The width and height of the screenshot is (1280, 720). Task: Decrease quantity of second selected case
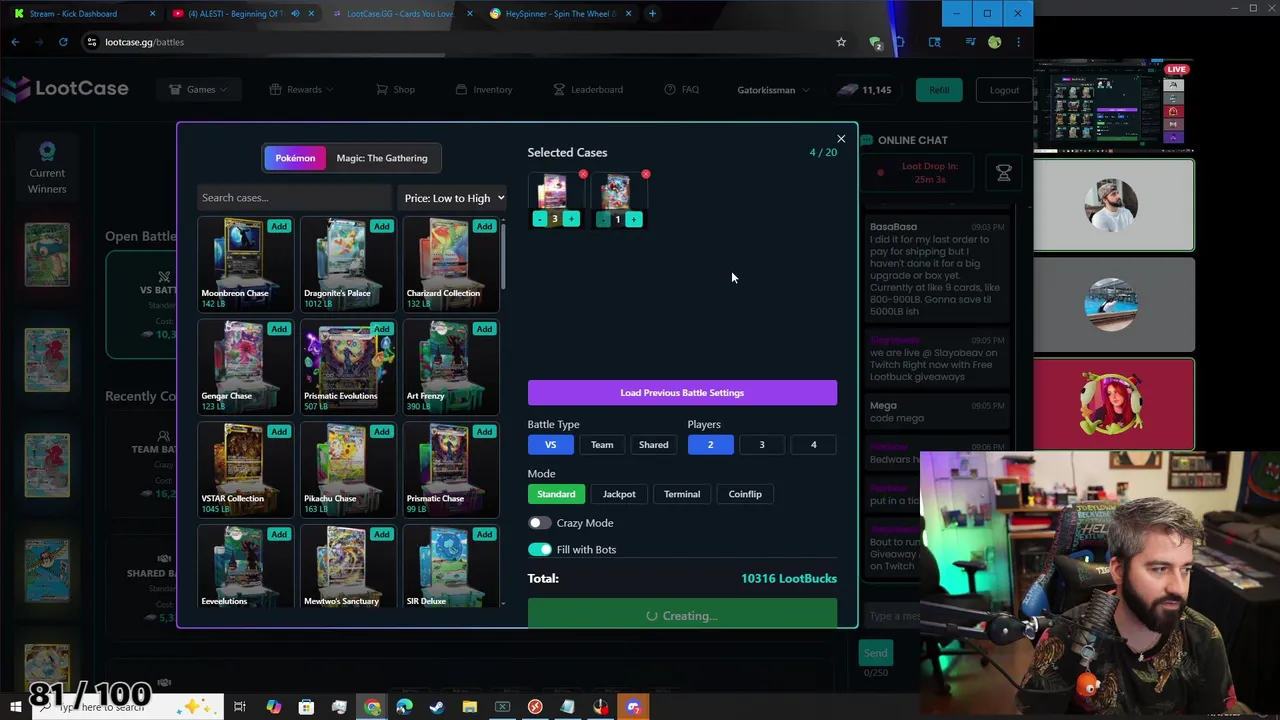coord(603,219)
